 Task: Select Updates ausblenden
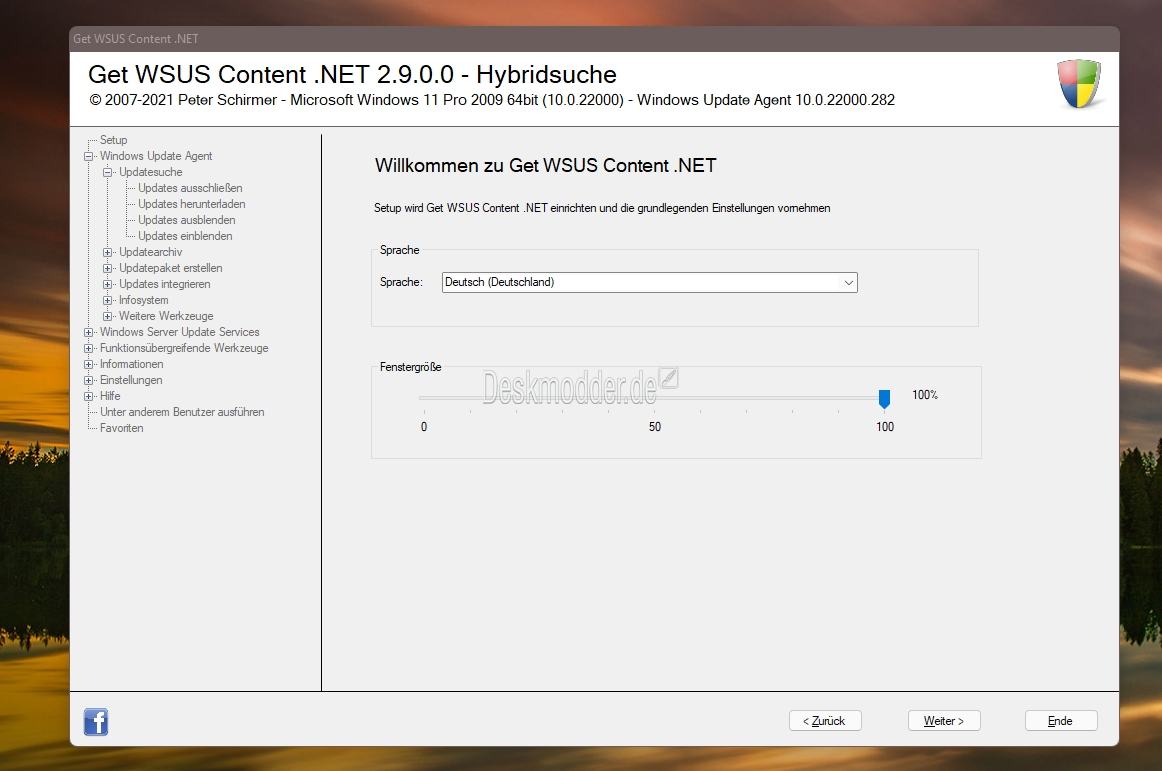tap(187, 220)
